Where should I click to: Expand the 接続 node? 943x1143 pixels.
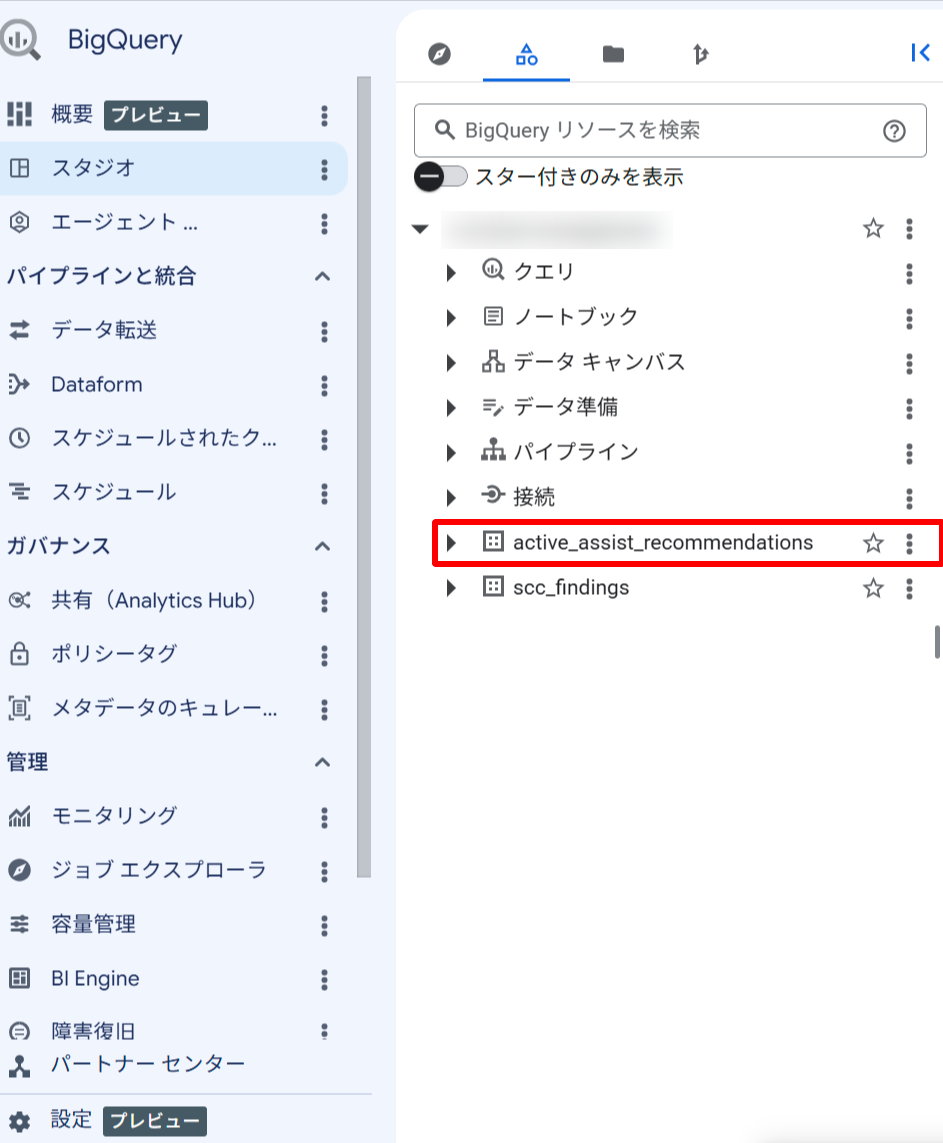point(451,498)
